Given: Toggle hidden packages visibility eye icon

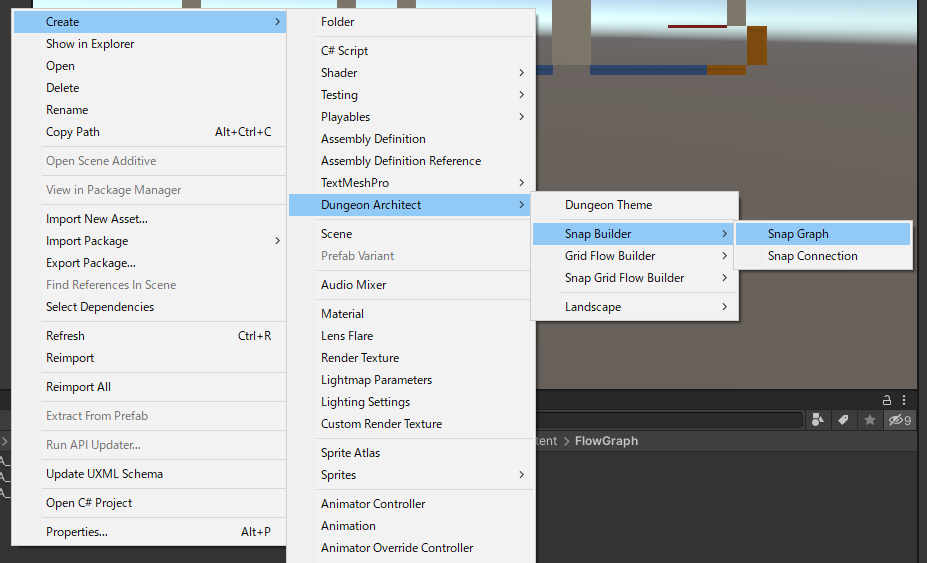Looking at the screenshot, I should click(x=900, y=420).
